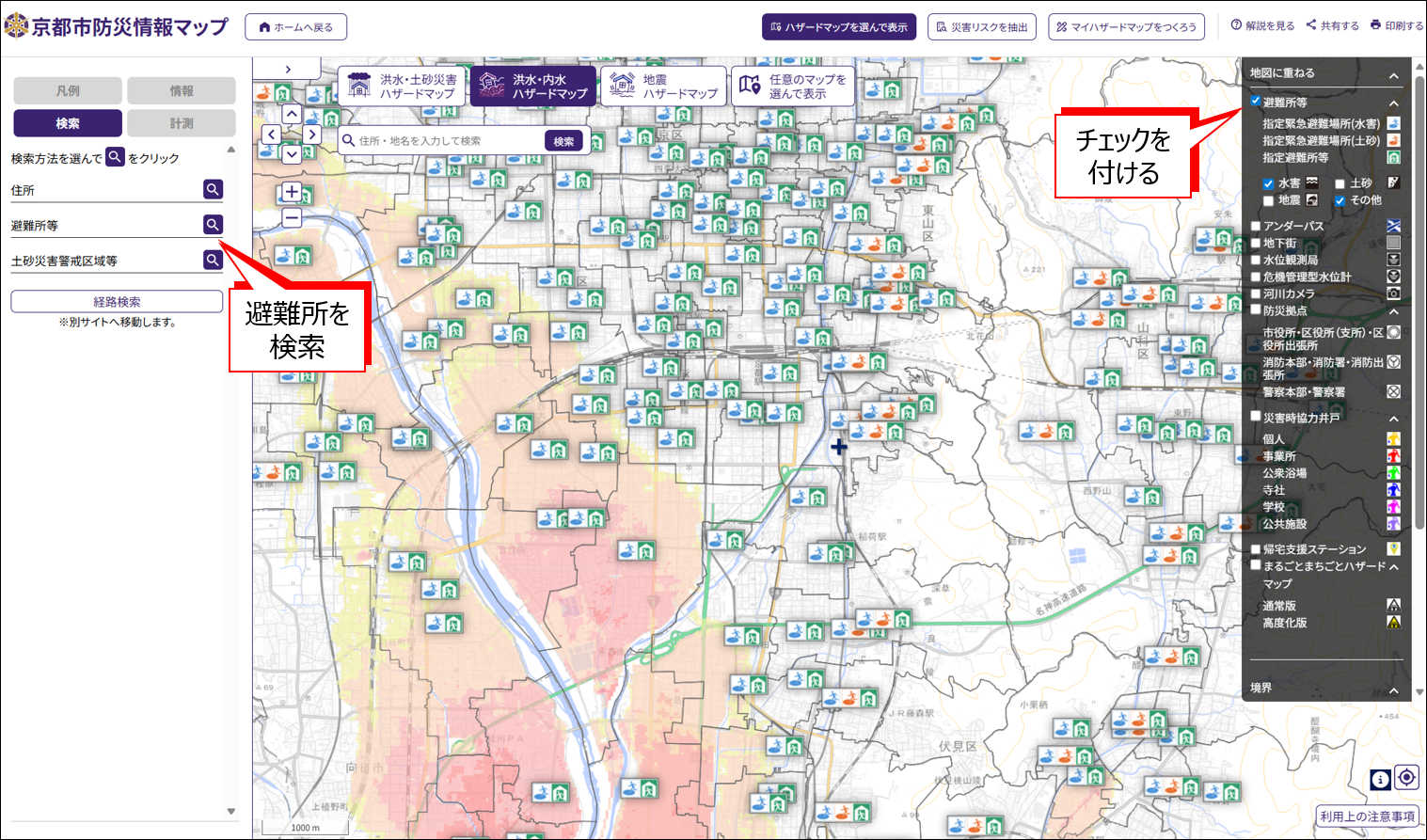Click the 検索 button in map search bar
The image size is (1427, 840).
563,141
